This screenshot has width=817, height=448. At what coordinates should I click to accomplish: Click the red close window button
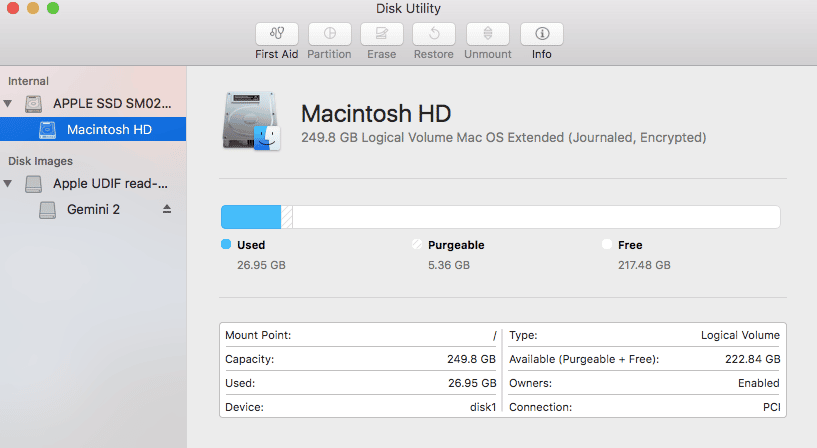click(x=13, y=8)
